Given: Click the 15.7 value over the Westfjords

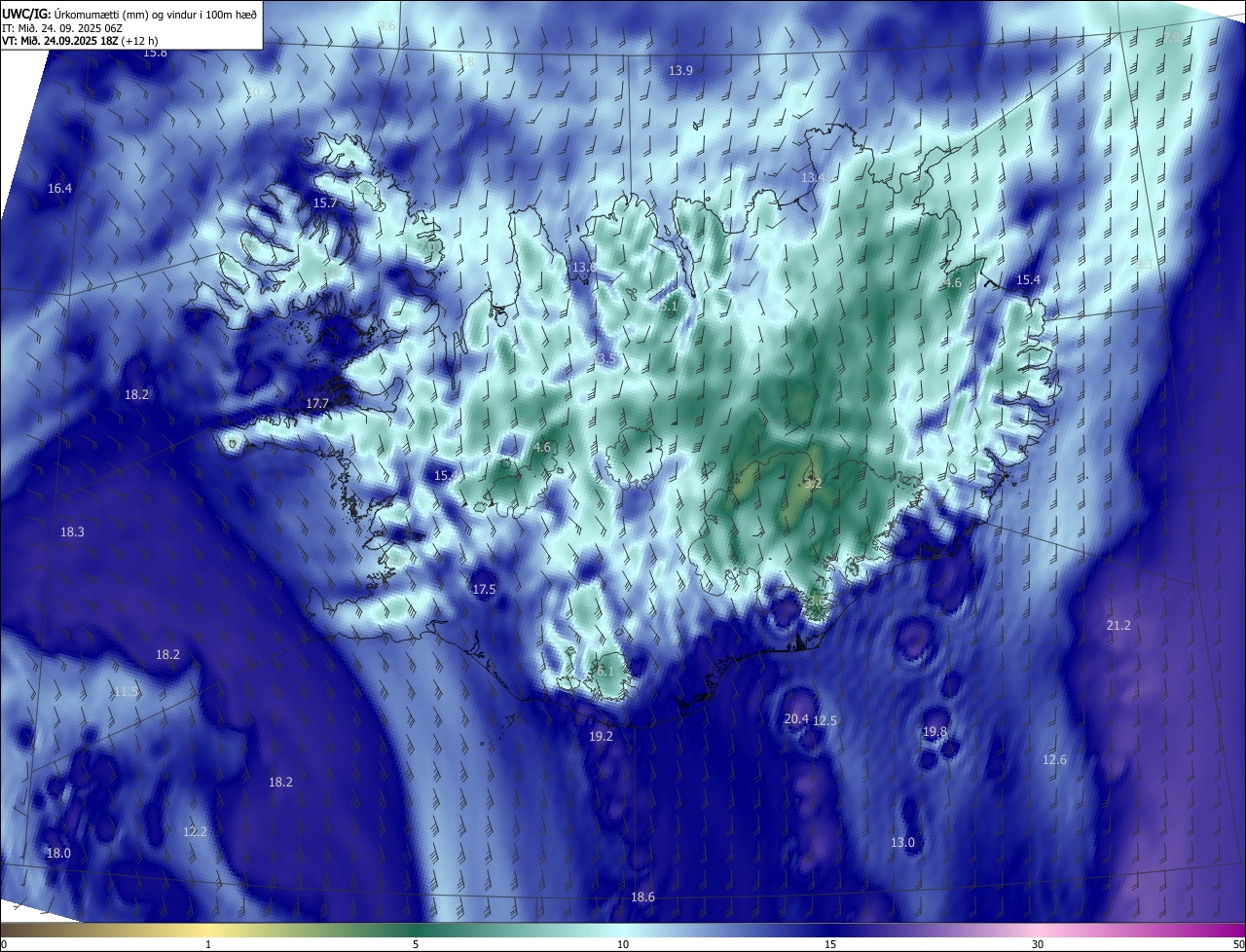Looking at the screenshot, I should pyautogui.click(x=324, y=202).
